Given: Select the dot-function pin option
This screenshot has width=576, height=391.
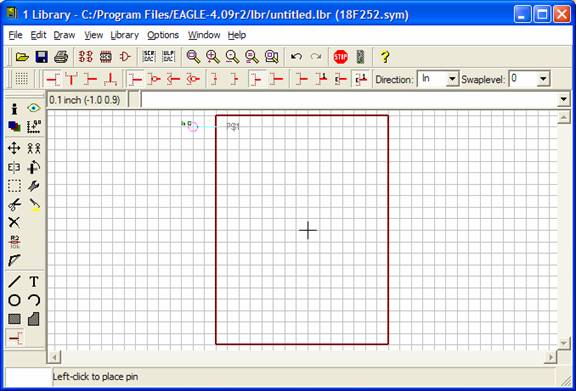Looking at the screenshot, I should 155,79.
